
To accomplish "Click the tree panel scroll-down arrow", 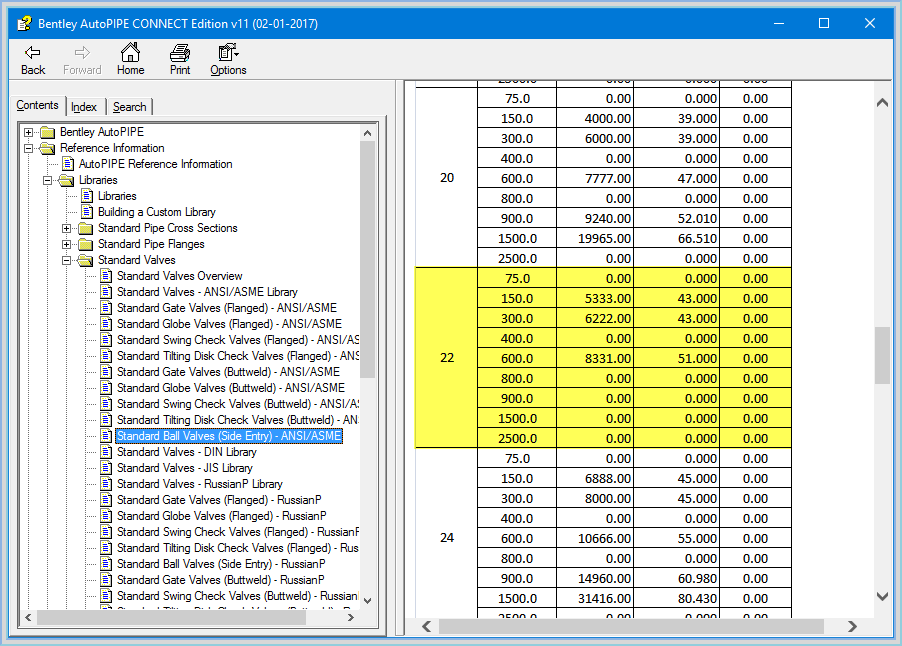I will [x=367, y=600].
